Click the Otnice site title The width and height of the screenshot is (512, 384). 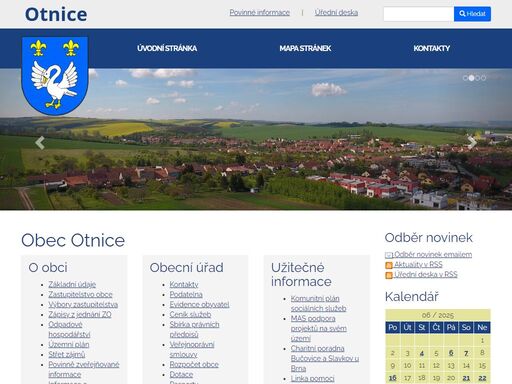(x=56, y=14)
